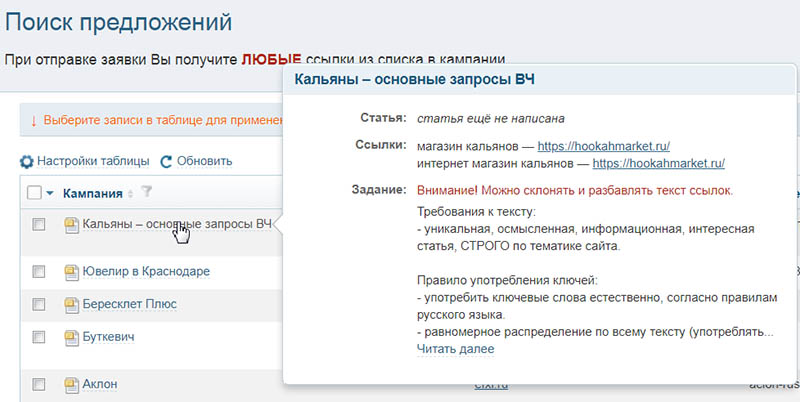Toggle the select-all checkbox in table header
The image size is (800, 402).
point(34,193)
